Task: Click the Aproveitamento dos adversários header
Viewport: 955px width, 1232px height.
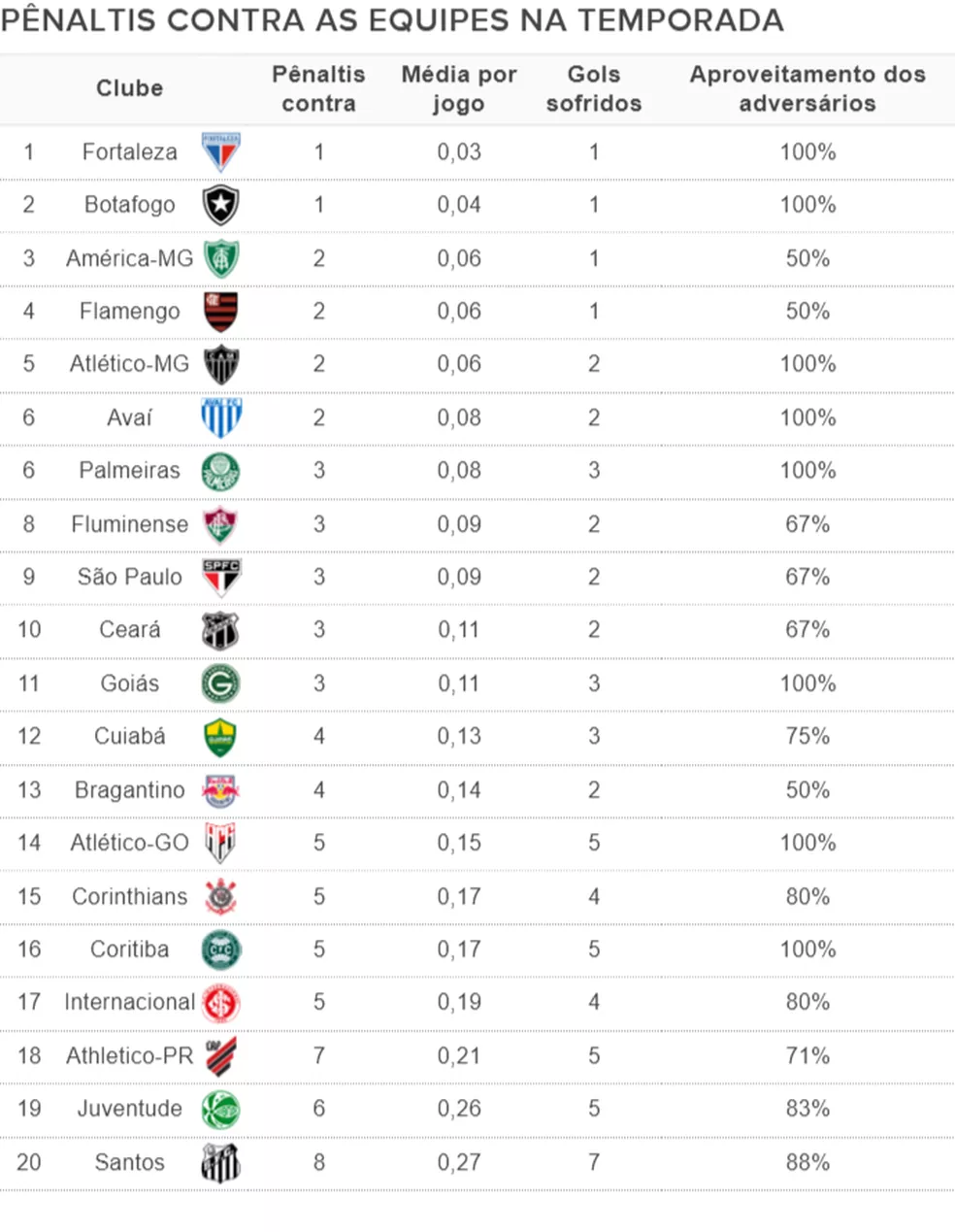Action: 807,88
